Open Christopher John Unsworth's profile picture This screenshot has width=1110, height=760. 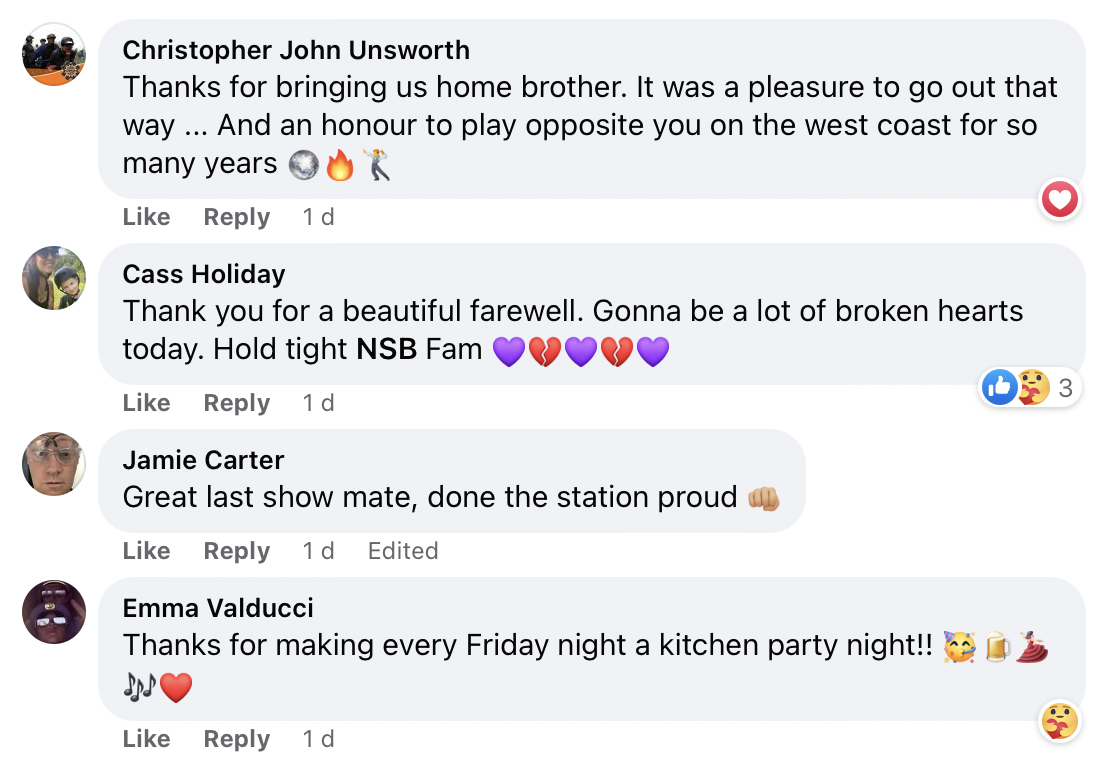[54, 54]
